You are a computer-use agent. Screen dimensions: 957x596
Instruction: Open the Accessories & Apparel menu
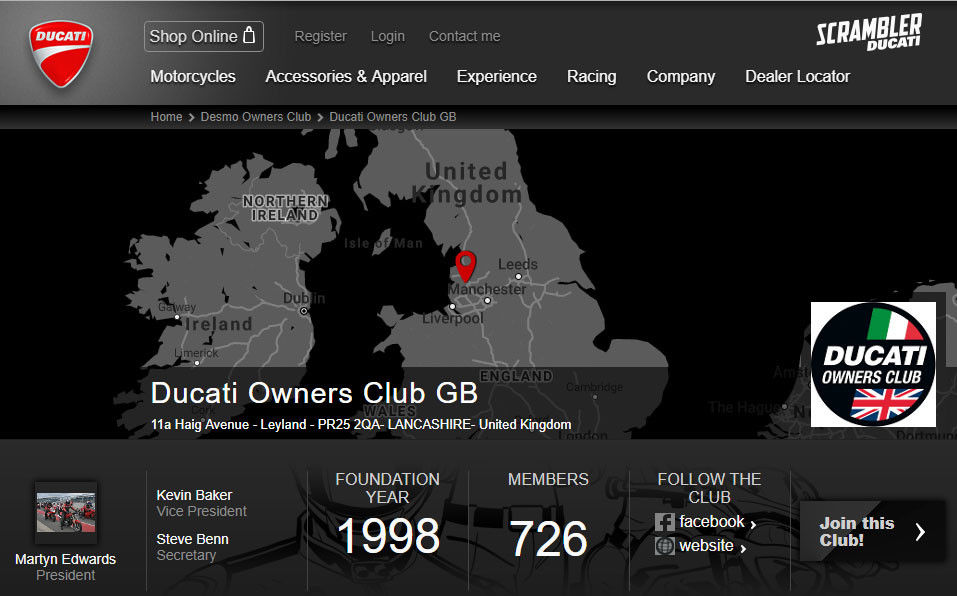[x=346, y=76]
